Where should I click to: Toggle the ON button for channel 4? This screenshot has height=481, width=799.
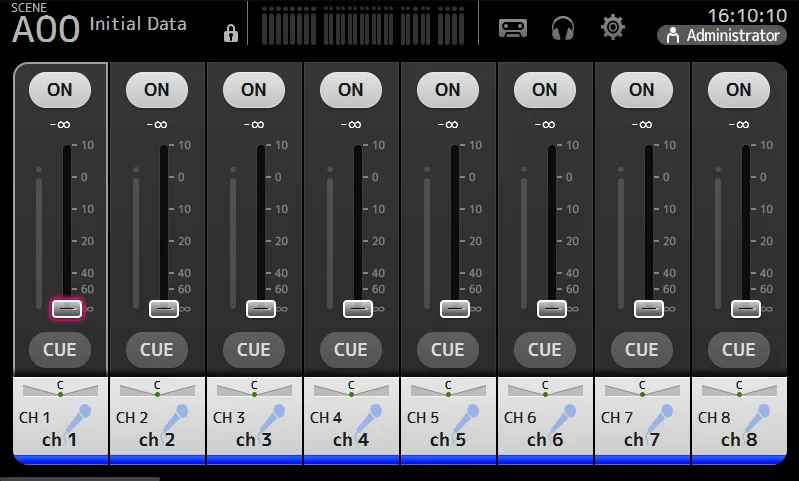tap(351, 90)
